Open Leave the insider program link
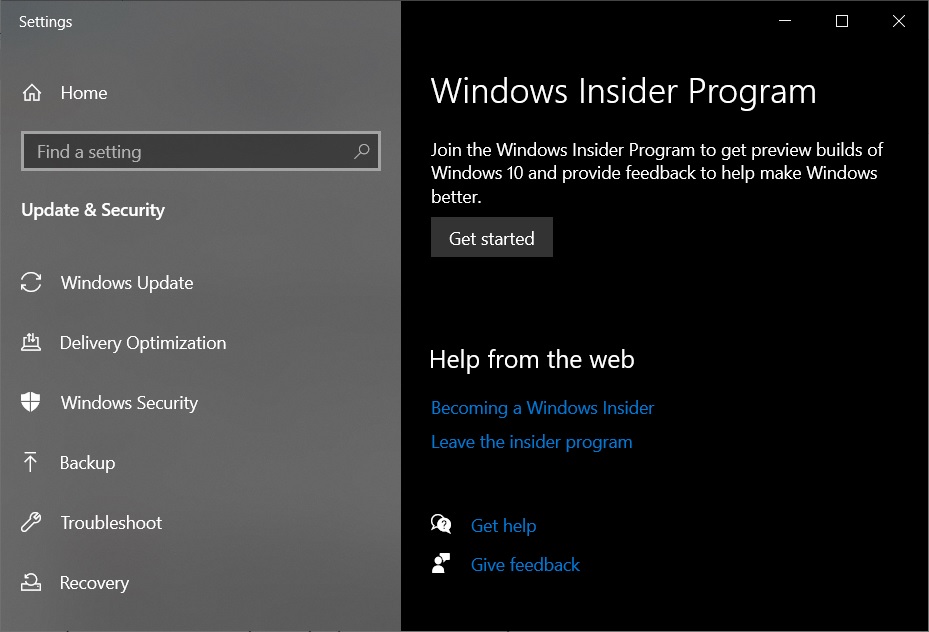Viewport: 929px width, 632px height. point(531,442)
